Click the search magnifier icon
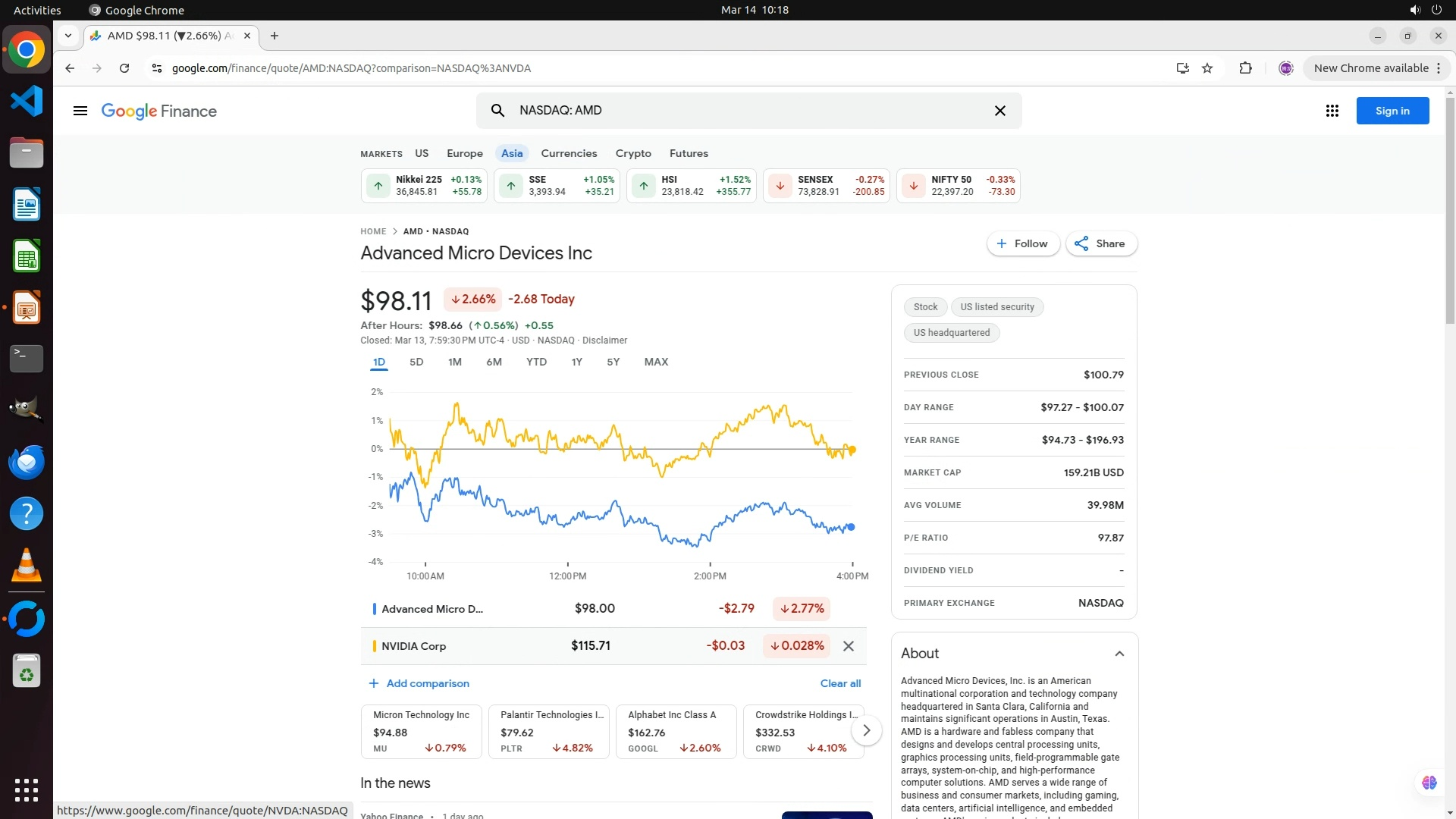The height and width of the screenshot is (819, 1456). [497, 111]
